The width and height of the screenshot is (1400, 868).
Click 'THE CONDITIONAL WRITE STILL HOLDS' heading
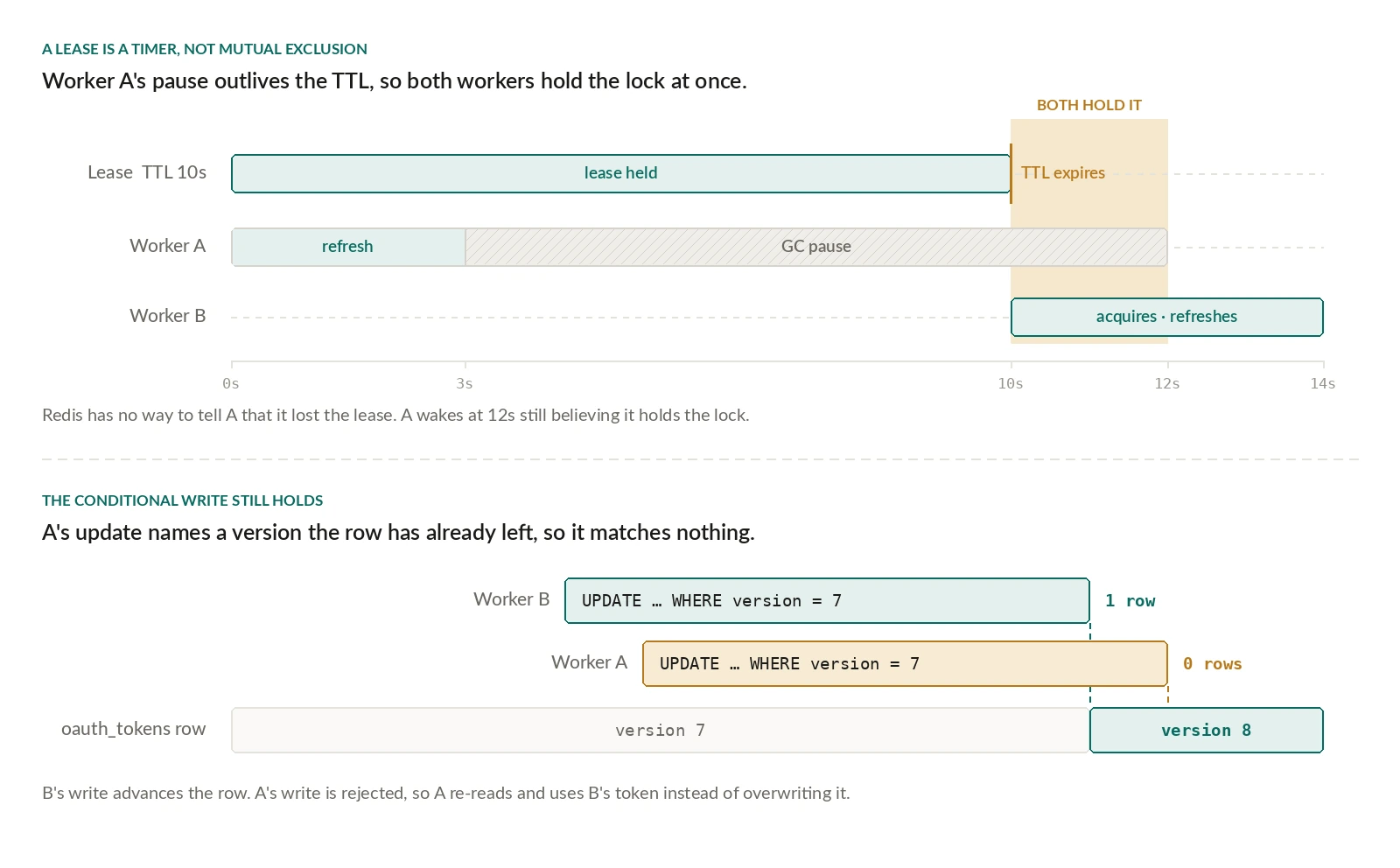tap(183, 500)
